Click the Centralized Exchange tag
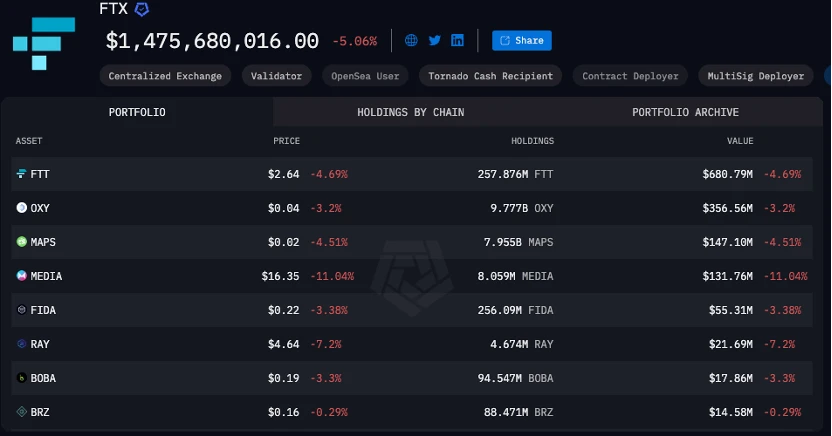The width and height of the screenshot is (832, 436). click(166, 76)
